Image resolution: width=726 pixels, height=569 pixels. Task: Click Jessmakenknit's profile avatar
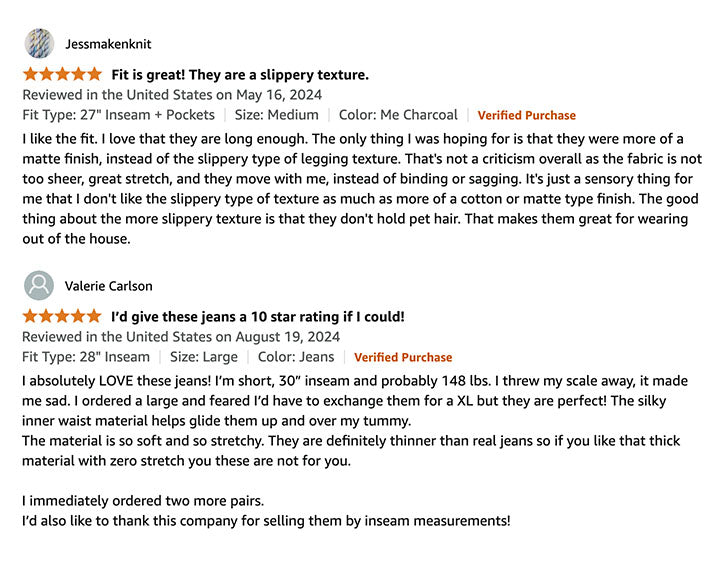[39, 44]
